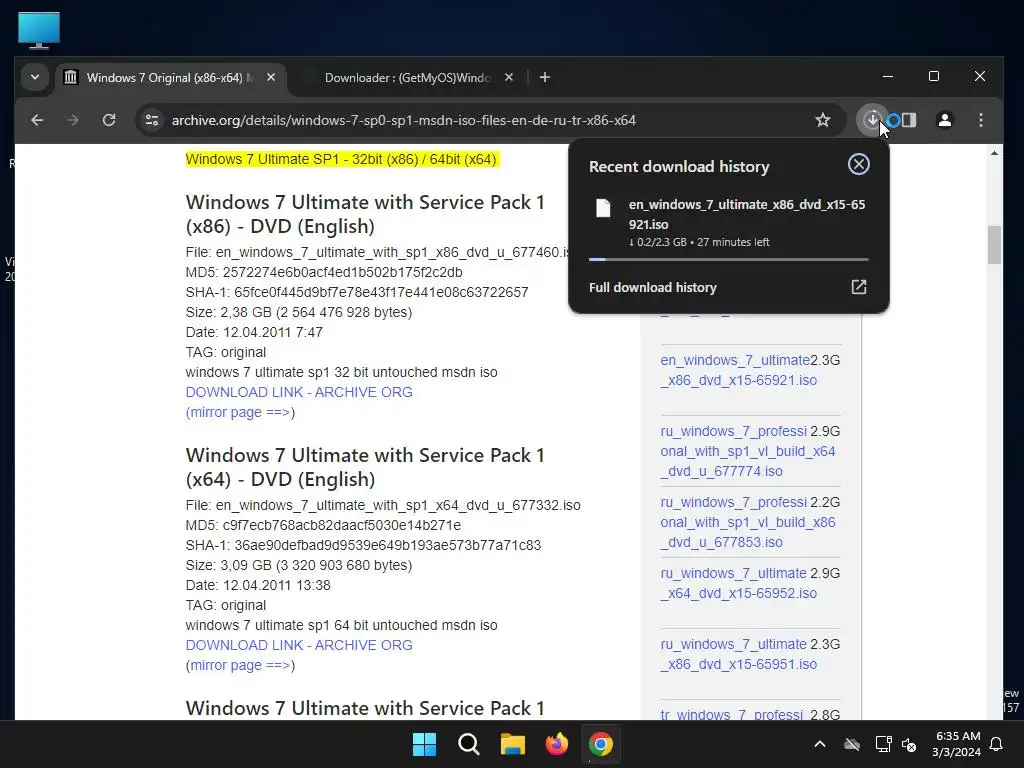Screen dimensions: 1024x768
Task: Download en_windows_7_ultimate_x86_dvd_x15-65921.iso from file list
Action: click(x=738, y=370)
